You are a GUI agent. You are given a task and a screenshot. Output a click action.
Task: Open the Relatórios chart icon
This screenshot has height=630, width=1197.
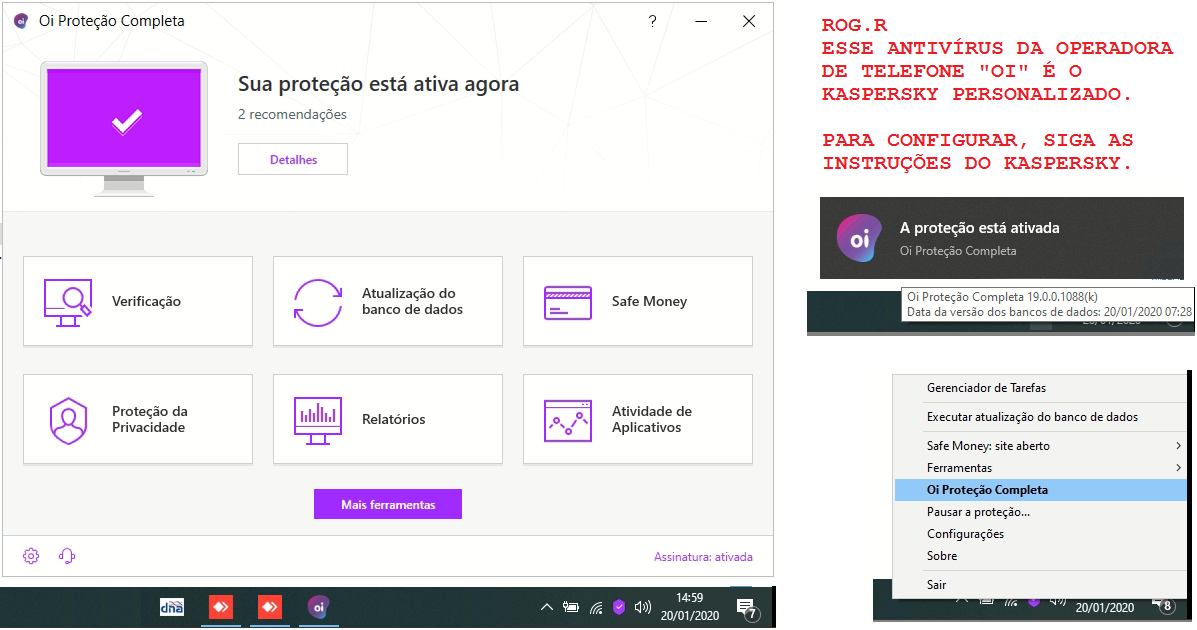coord(318,420)
